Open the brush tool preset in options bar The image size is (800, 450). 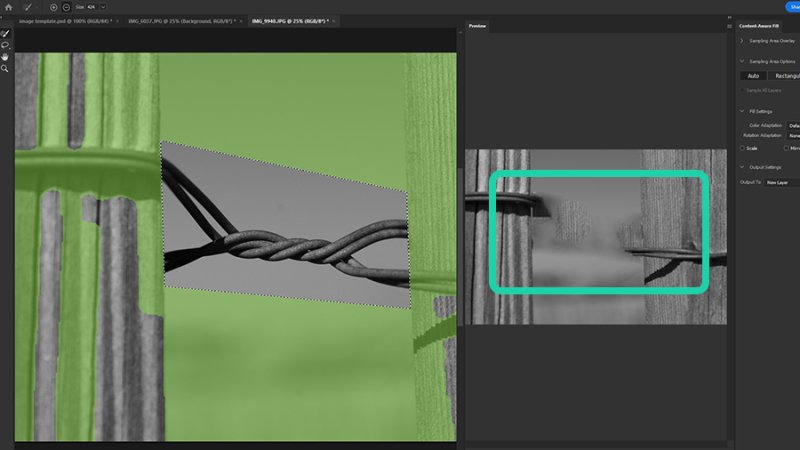(29, 7)
